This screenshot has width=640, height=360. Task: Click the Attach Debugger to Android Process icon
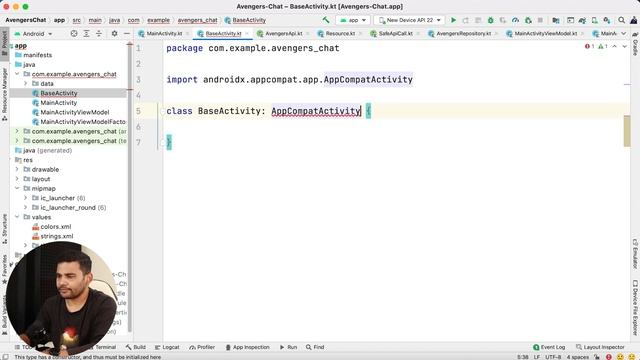[528, 20]
